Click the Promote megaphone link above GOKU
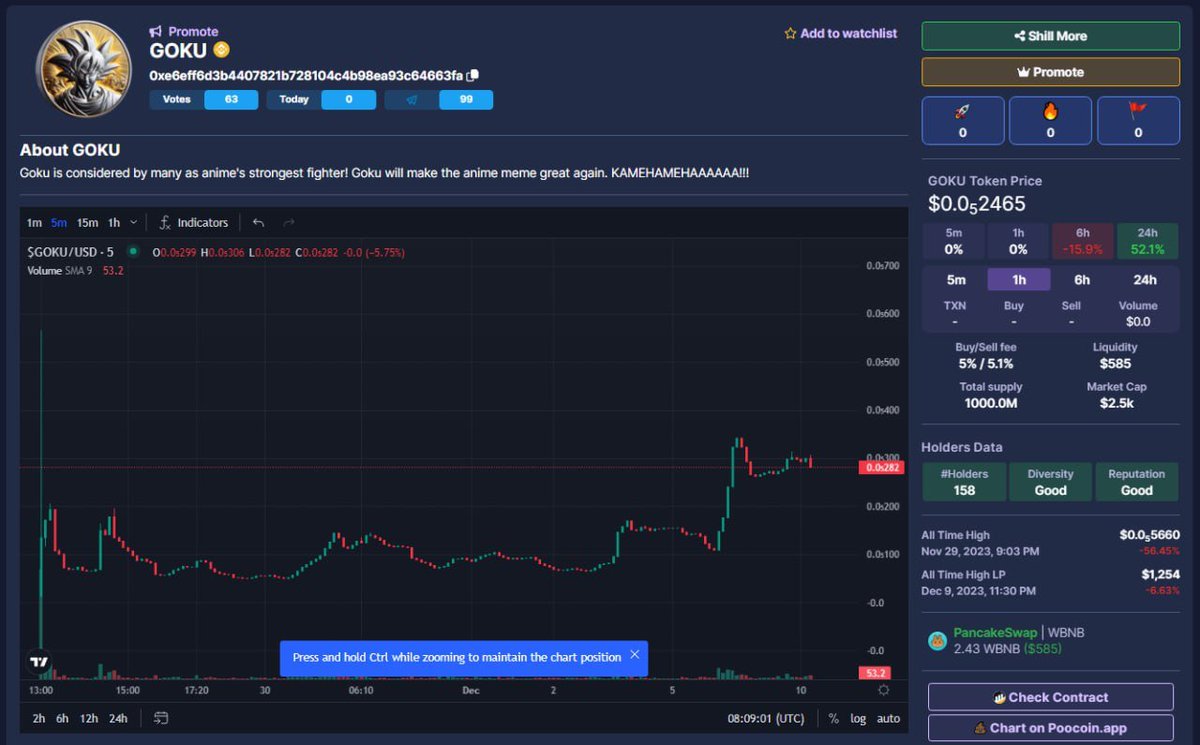1200x745 pixels. (x=184, y=32)
